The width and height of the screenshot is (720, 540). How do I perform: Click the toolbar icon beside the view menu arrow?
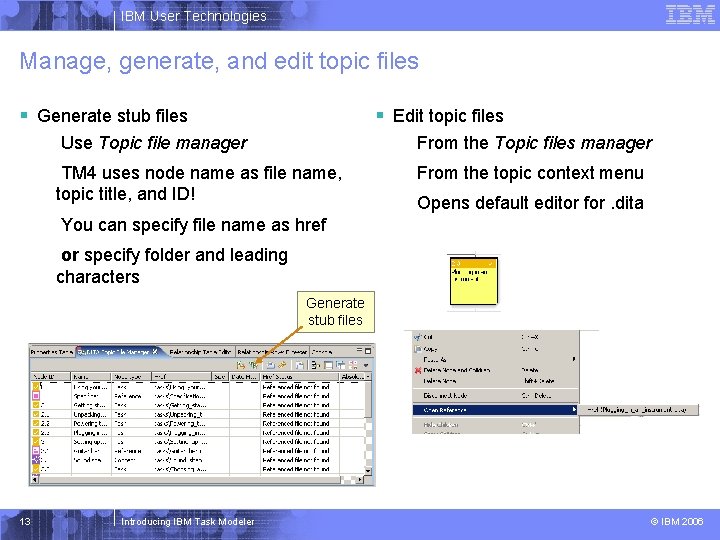tap(353, 365)
